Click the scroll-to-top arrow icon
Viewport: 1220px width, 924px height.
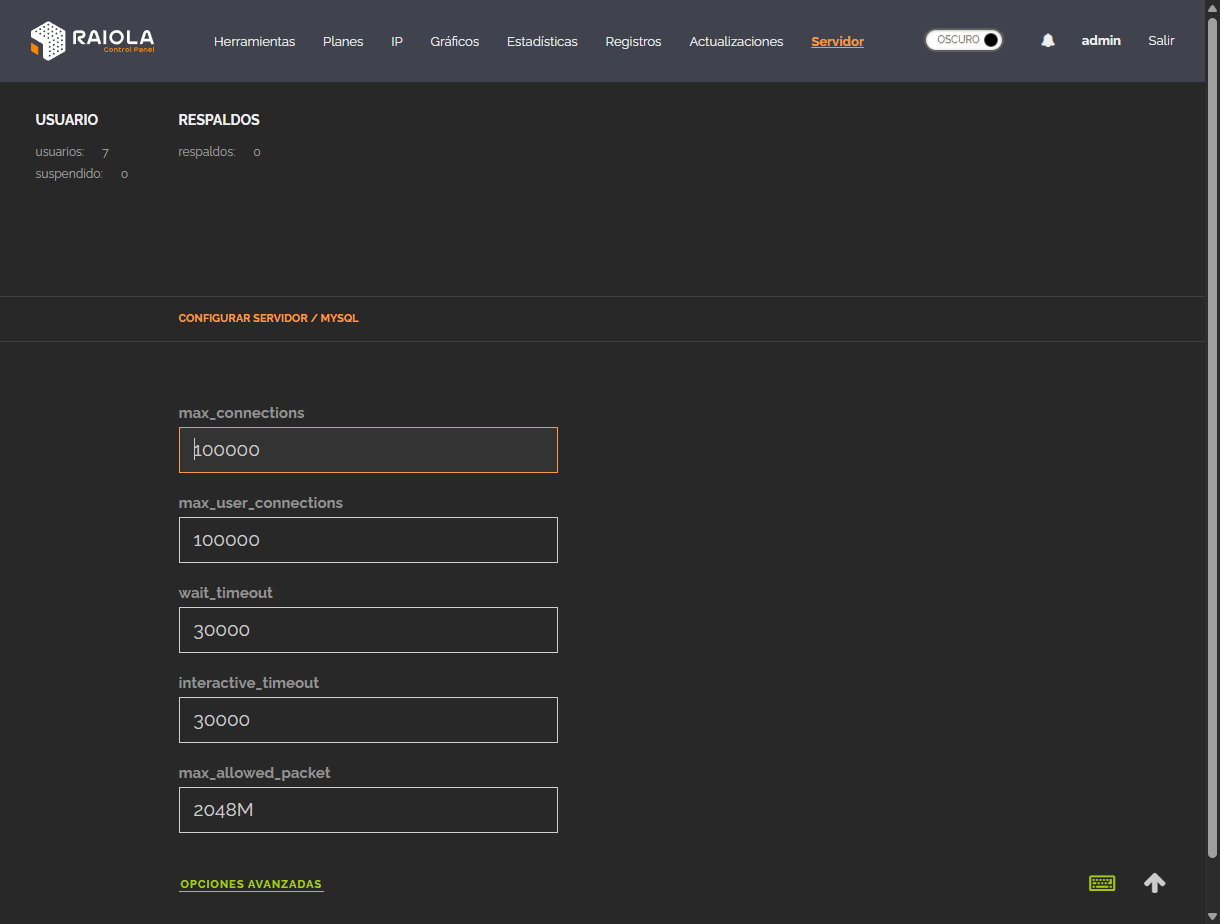[1155, 883]
